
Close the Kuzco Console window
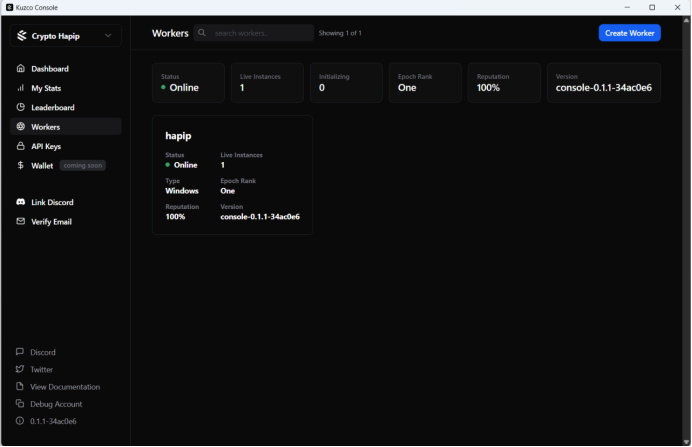pos(677,8)
